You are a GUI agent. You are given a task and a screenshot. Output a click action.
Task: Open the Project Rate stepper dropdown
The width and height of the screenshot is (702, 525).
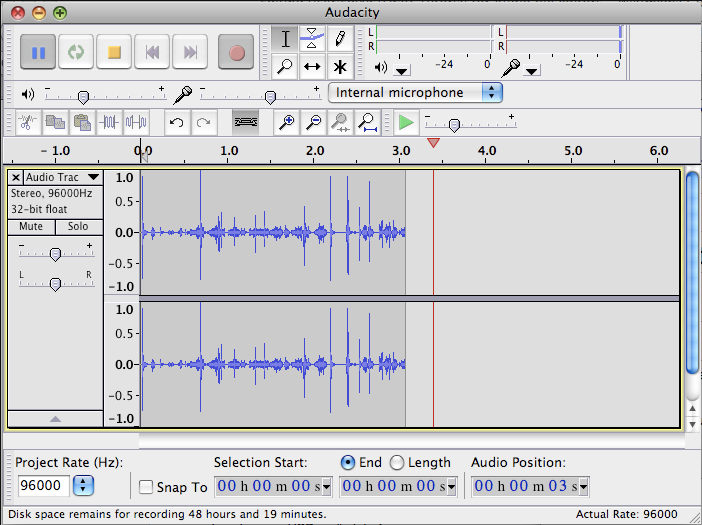pyautogui.click(x=83, y=486)
